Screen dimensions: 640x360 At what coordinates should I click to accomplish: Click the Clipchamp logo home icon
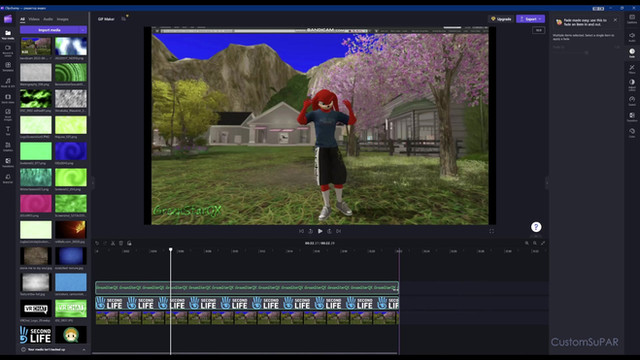click(x=8, y=19)
